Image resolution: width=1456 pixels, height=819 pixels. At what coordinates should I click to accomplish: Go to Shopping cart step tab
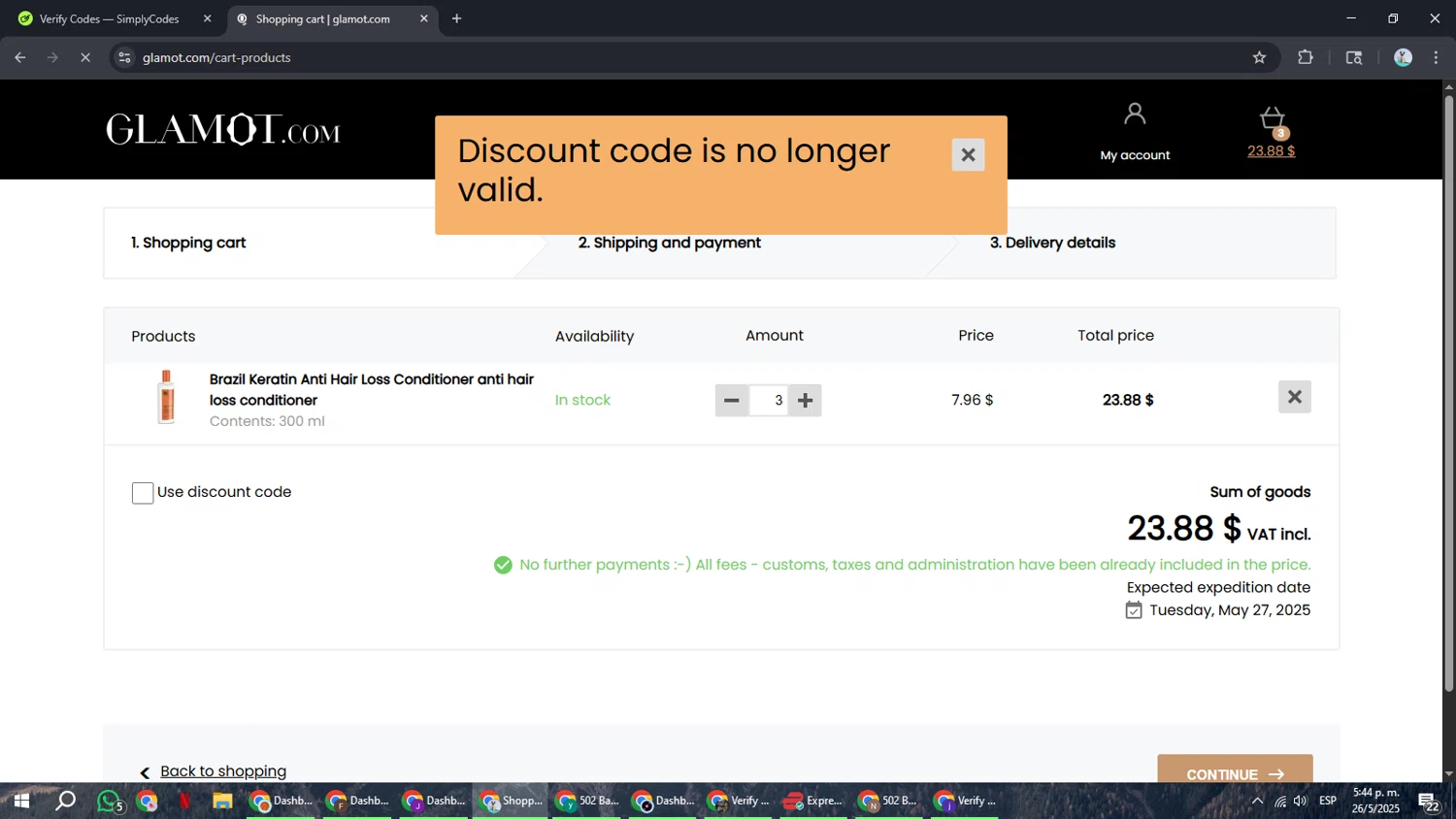(188, 243)
